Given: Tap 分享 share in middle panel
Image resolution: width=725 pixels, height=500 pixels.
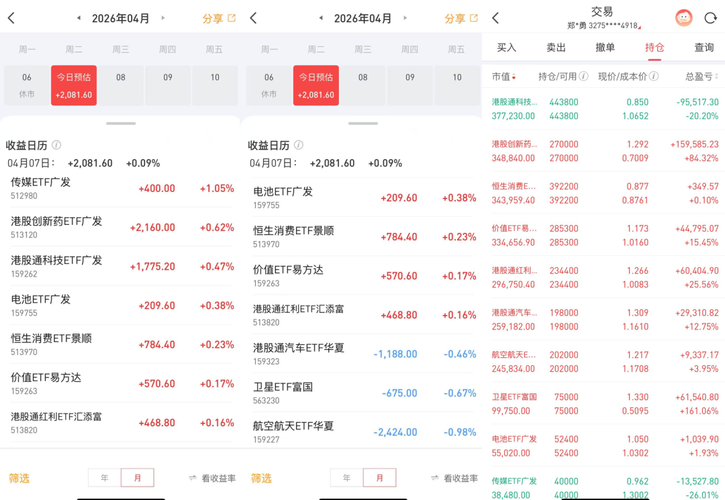Looking at the screenshot, I should [461, 19].
